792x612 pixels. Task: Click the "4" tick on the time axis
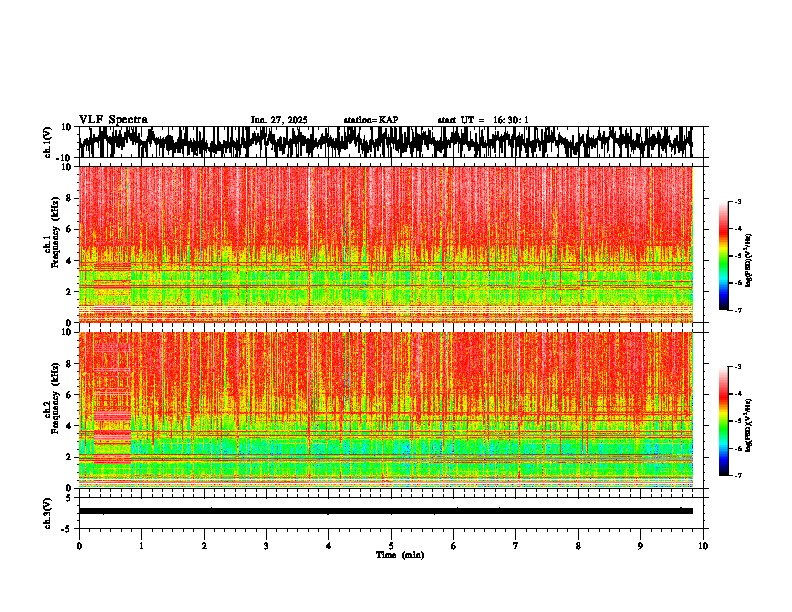[329, 546]
